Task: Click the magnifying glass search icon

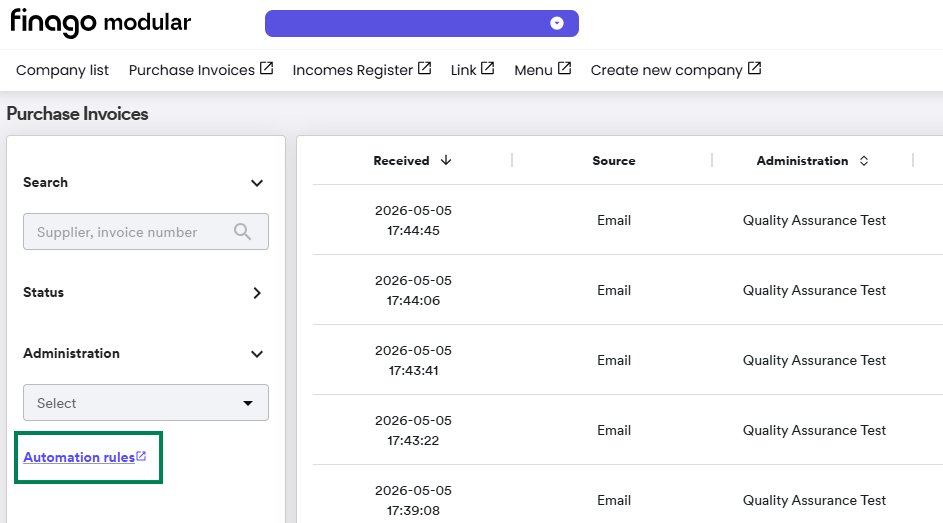Action: [x=242, y=231]
